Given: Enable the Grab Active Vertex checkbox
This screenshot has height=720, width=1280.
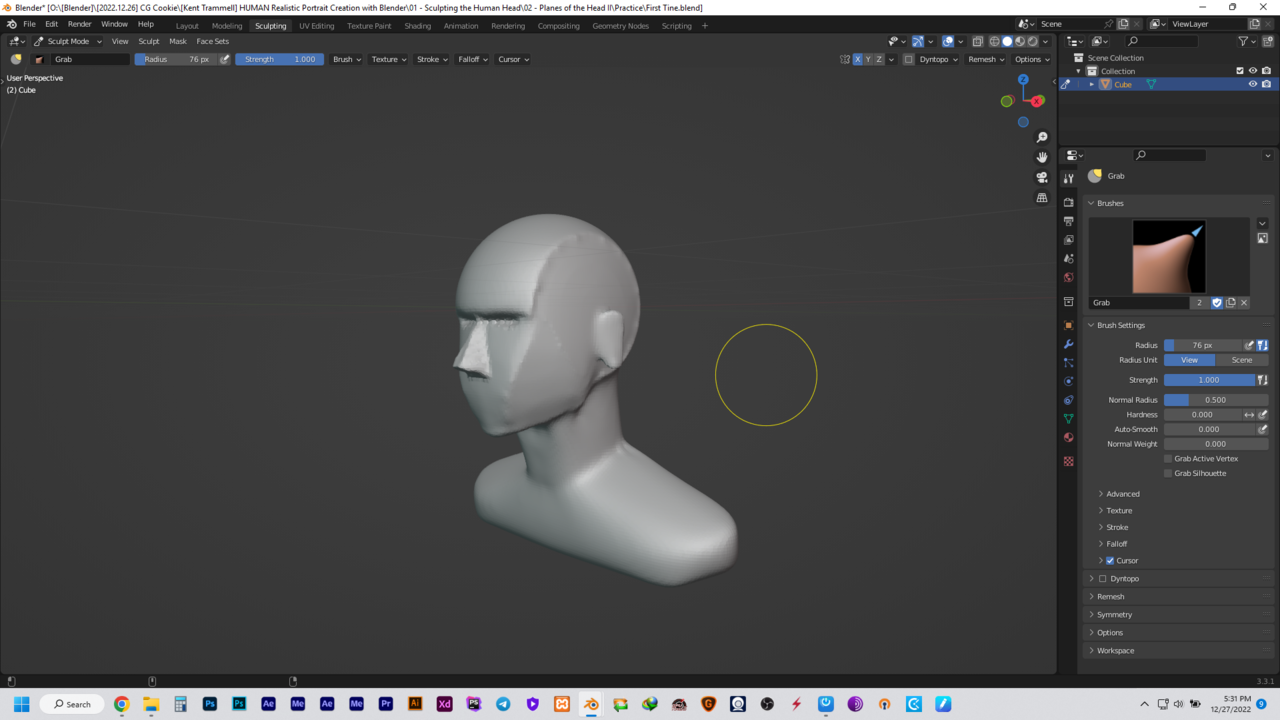Looking at the screenshot, I should (1167, 458).
